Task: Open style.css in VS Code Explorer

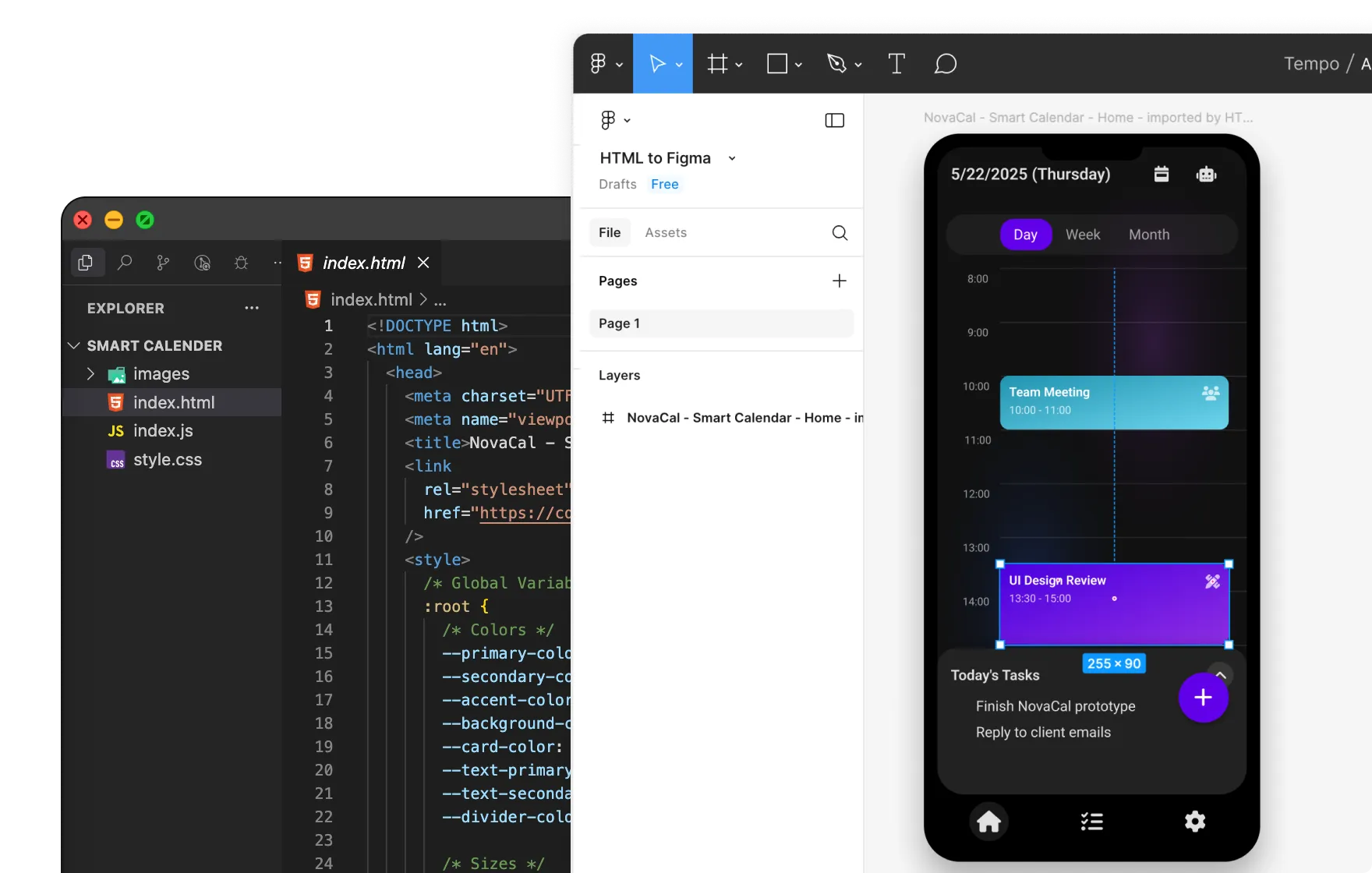Action: pyautogui.click(x=171, y=460)
